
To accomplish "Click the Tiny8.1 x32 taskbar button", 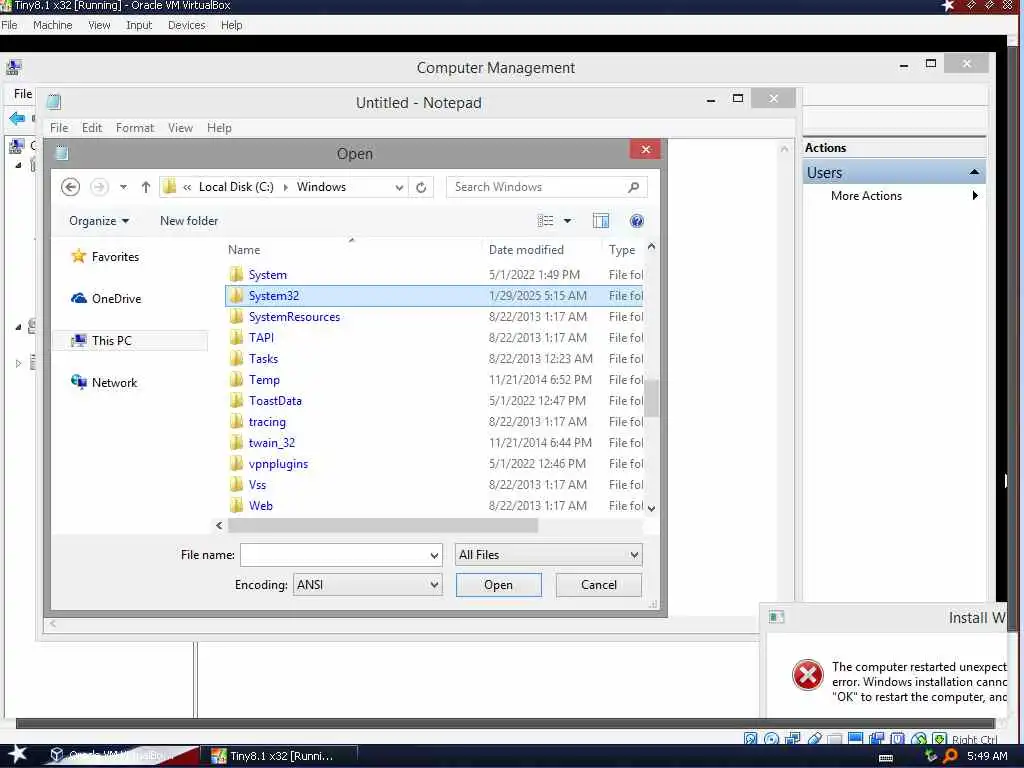I will pyautogui.click(x=278, y=756).
